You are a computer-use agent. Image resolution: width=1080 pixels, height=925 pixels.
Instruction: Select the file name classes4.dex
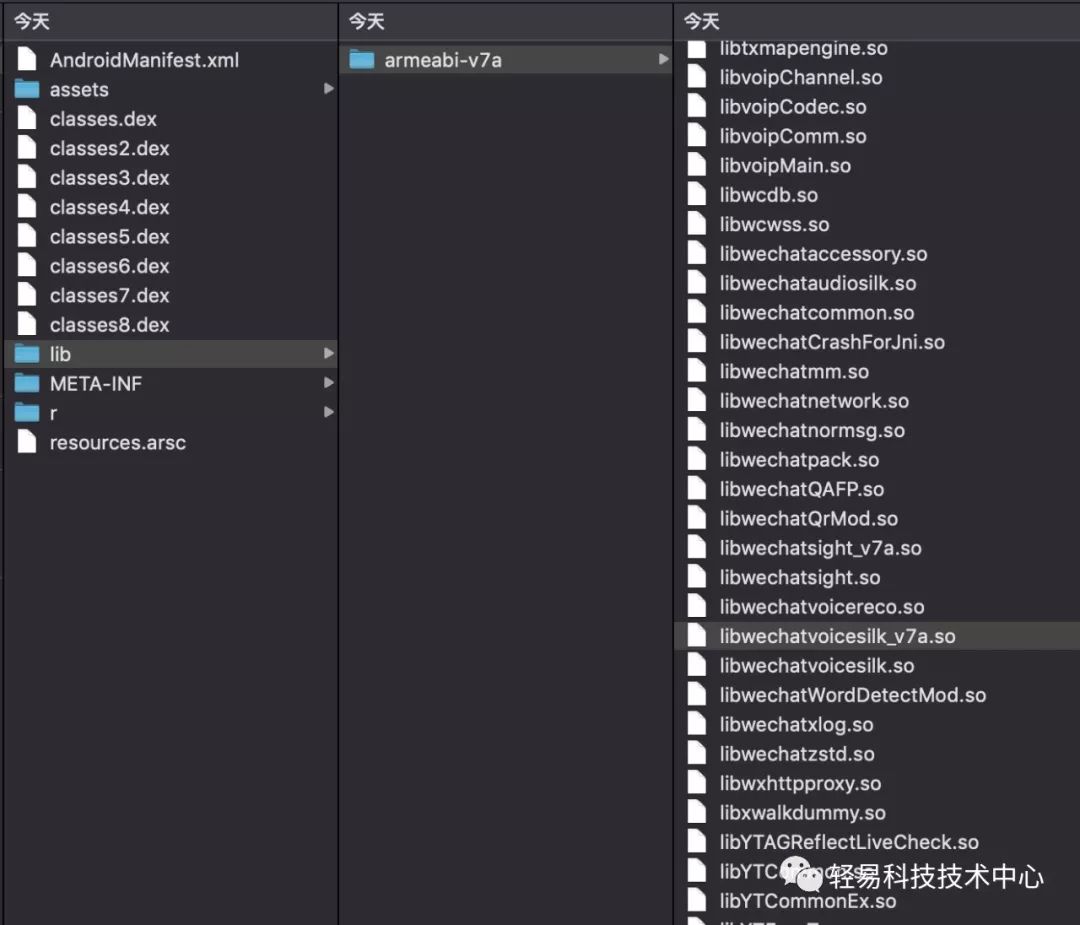110,207
